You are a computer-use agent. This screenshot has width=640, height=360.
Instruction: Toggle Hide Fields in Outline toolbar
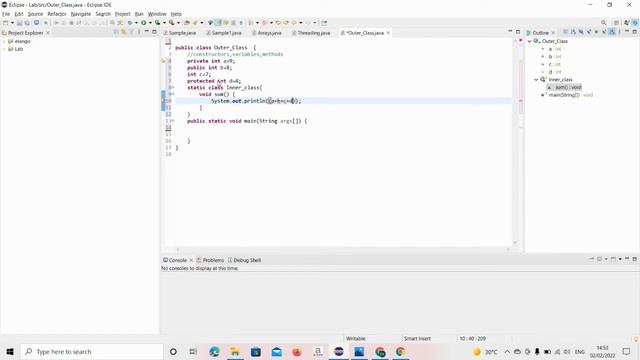(x=581, y=32)
